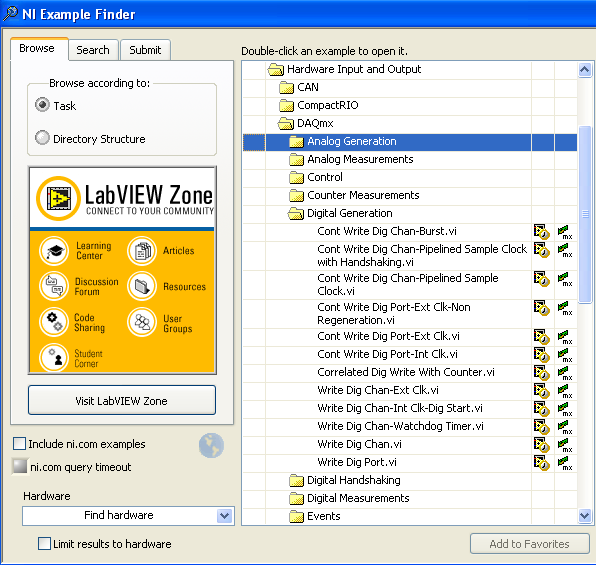Select Cont Write Dig Chan-Pipelined Sample Clock with Handshaking.vi
This screenshot has width=596, height=565.
(422, 256)
